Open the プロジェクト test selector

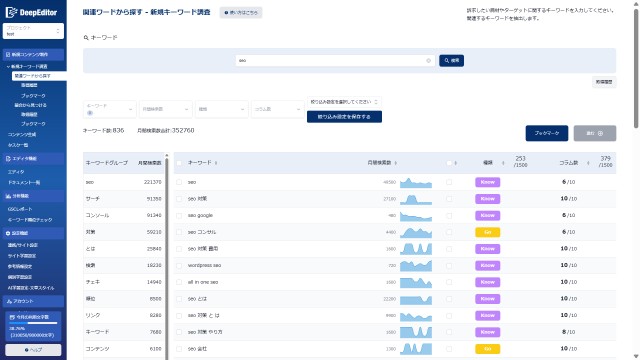pyautogui.click(x=33, y=31)
